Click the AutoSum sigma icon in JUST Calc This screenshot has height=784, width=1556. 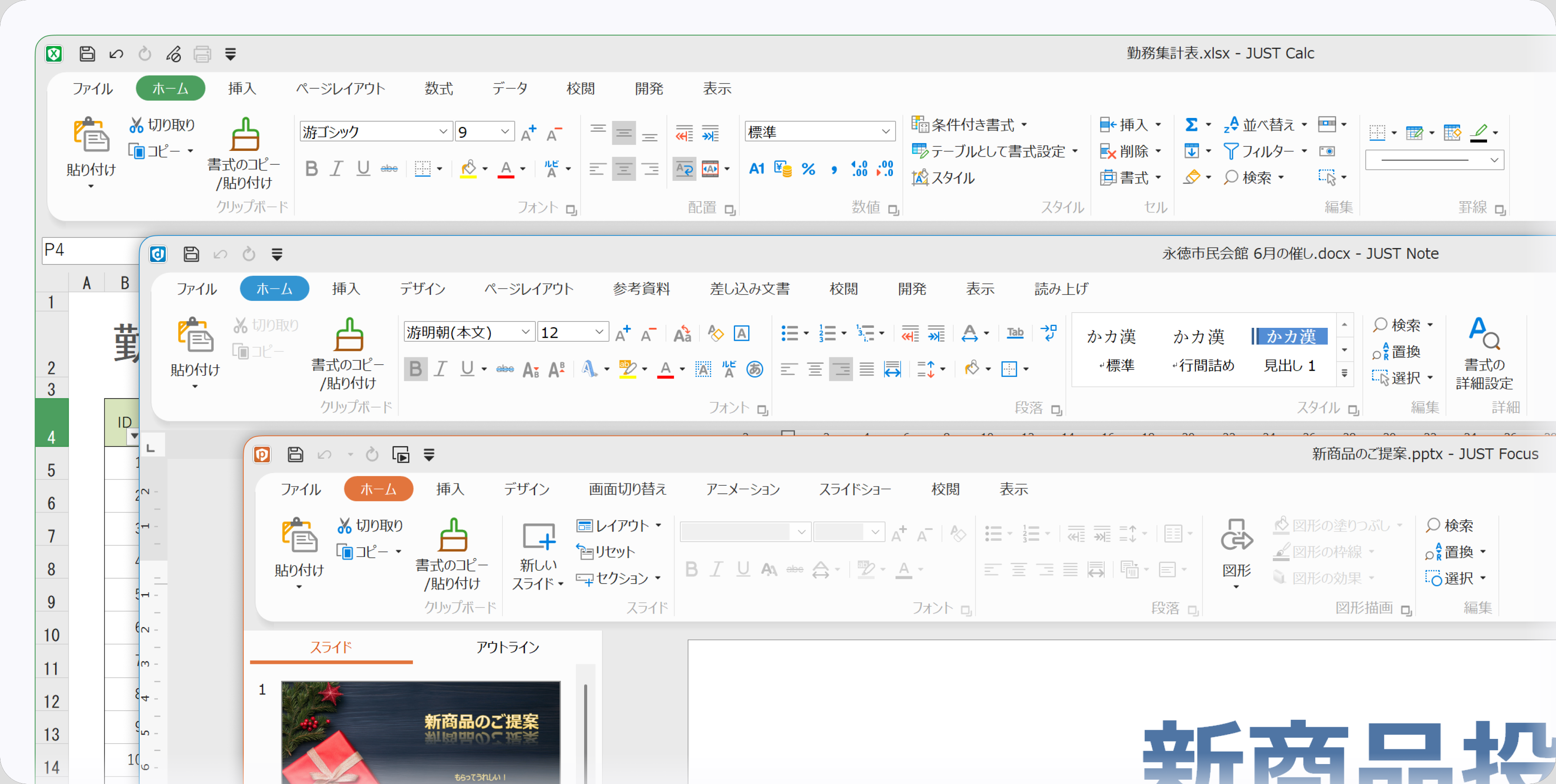(1190, 124)
